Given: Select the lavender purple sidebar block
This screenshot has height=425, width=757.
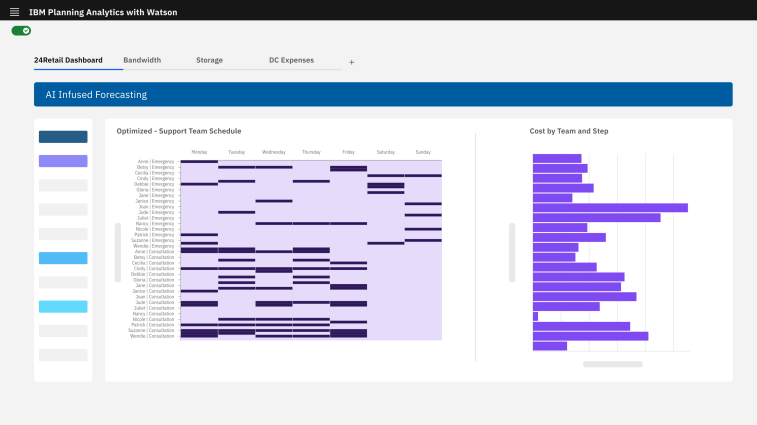Looking at the screenshot, I should [63, 161].
